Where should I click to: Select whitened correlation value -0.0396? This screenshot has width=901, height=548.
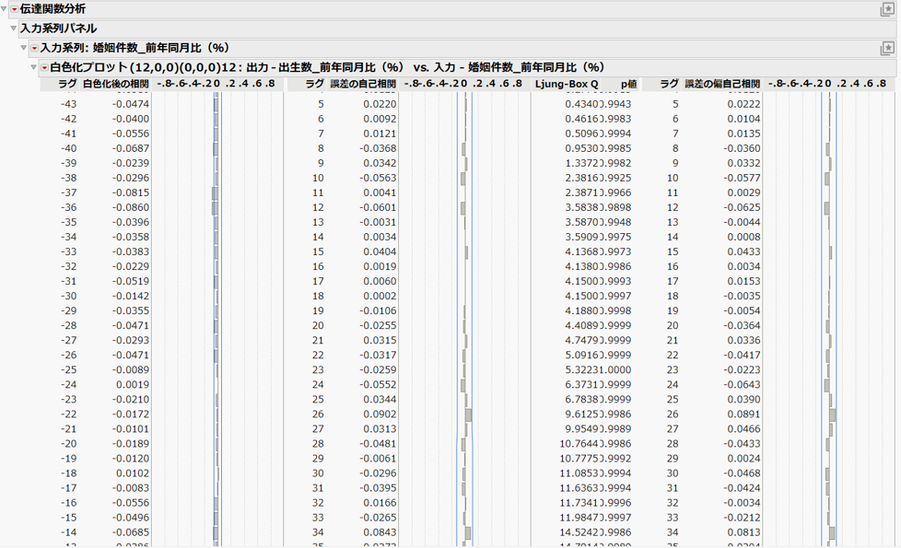pos(130,222)
